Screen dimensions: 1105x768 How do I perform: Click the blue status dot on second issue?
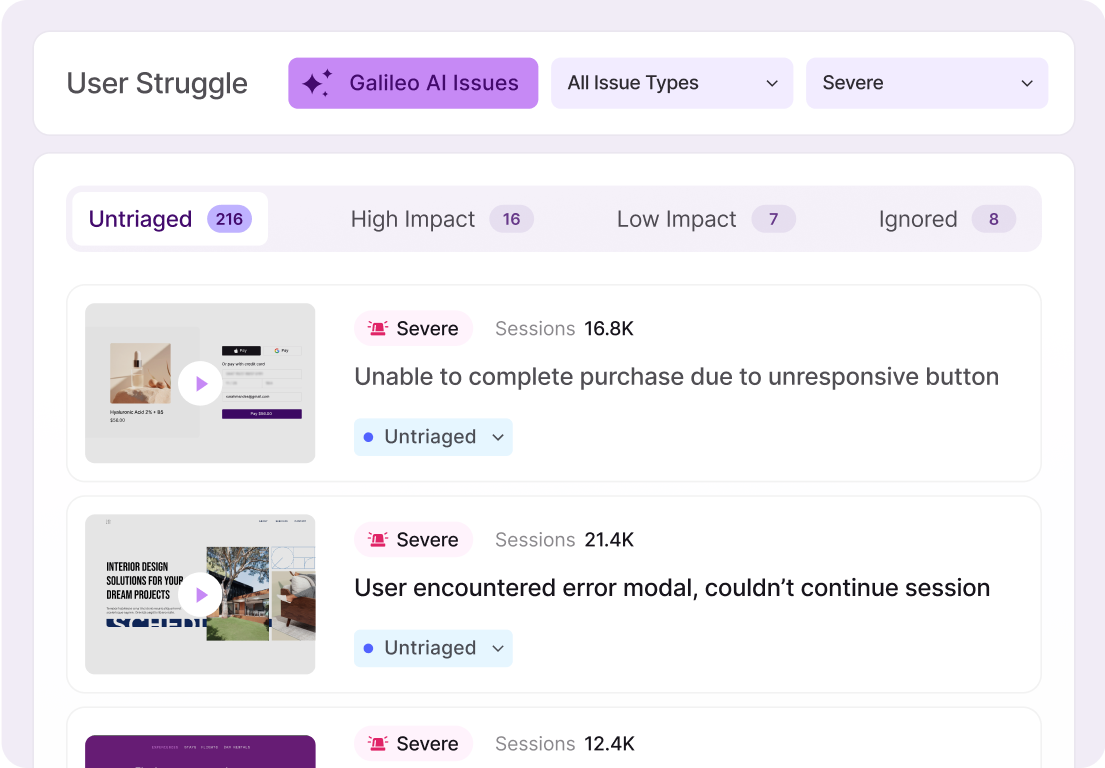click(368, 648)
